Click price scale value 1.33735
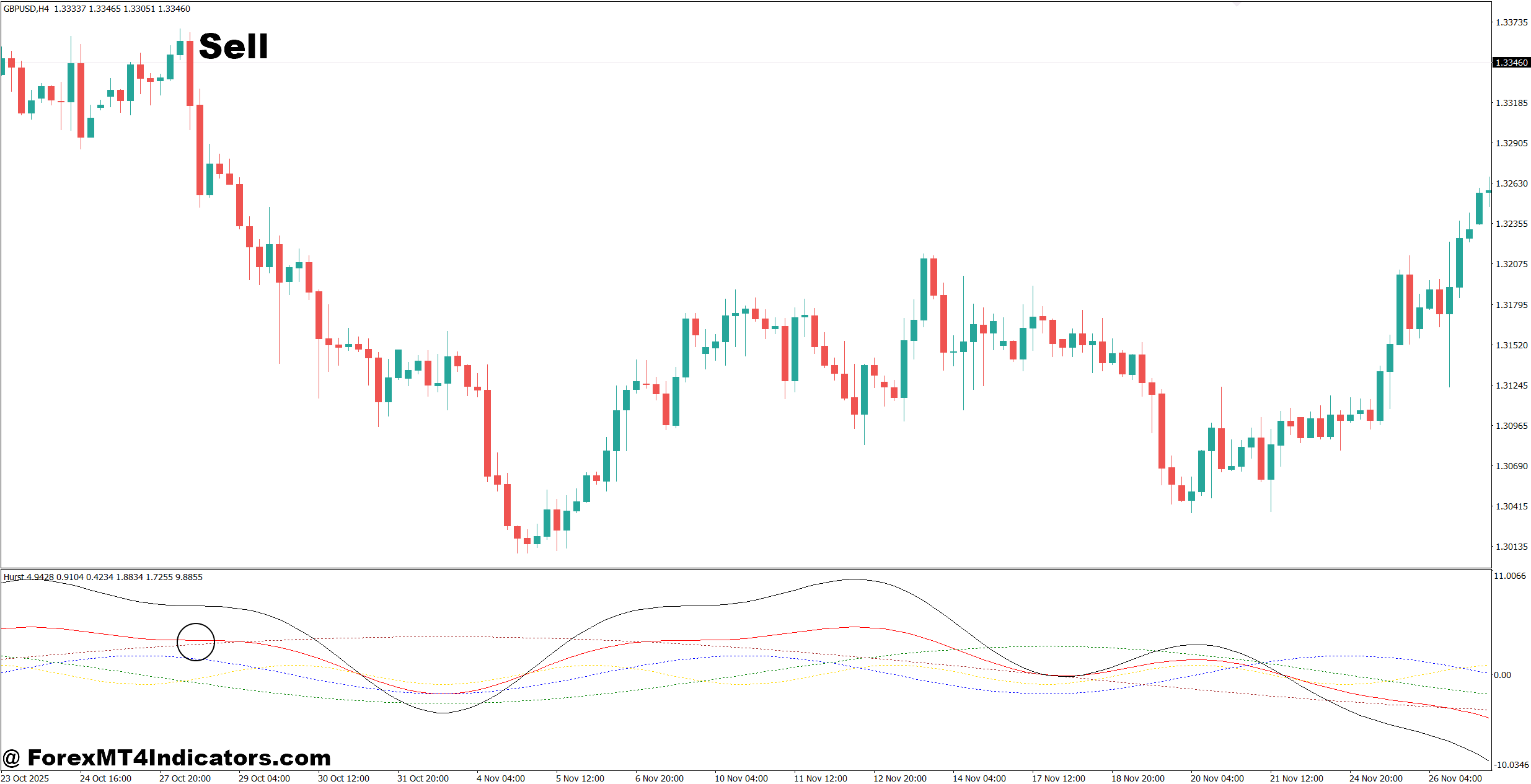This screenshot has height=784, width=1531. [x=1512, y=22]
